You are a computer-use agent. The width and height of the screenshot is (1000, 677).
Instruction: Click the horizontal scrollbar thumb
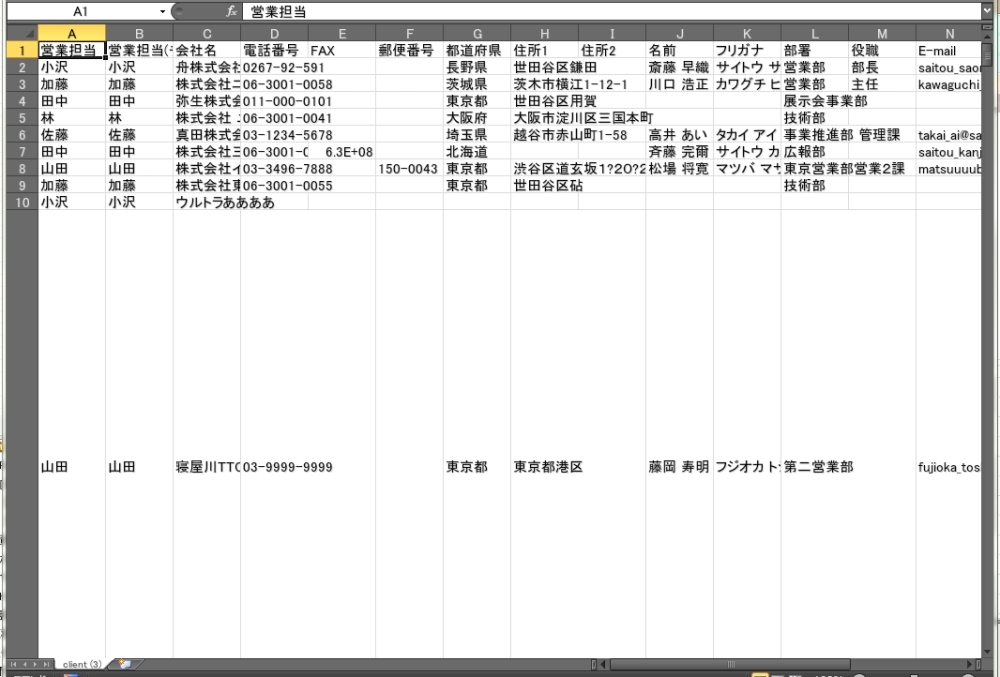coord(730,664)
